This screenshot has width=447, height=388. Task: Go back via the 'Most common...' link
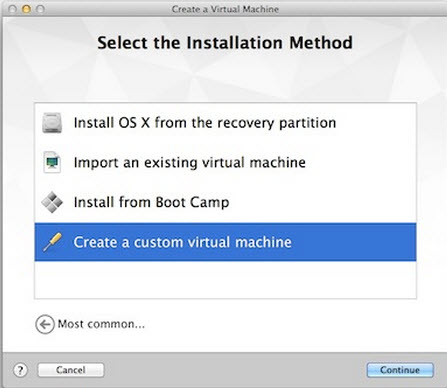tap(101, 324)
